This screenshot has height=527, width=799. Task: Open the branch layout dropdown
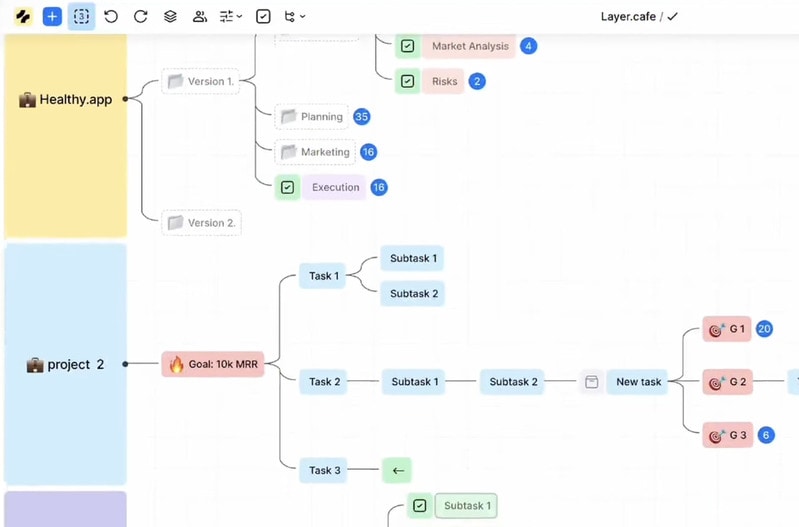click(294, 16)
